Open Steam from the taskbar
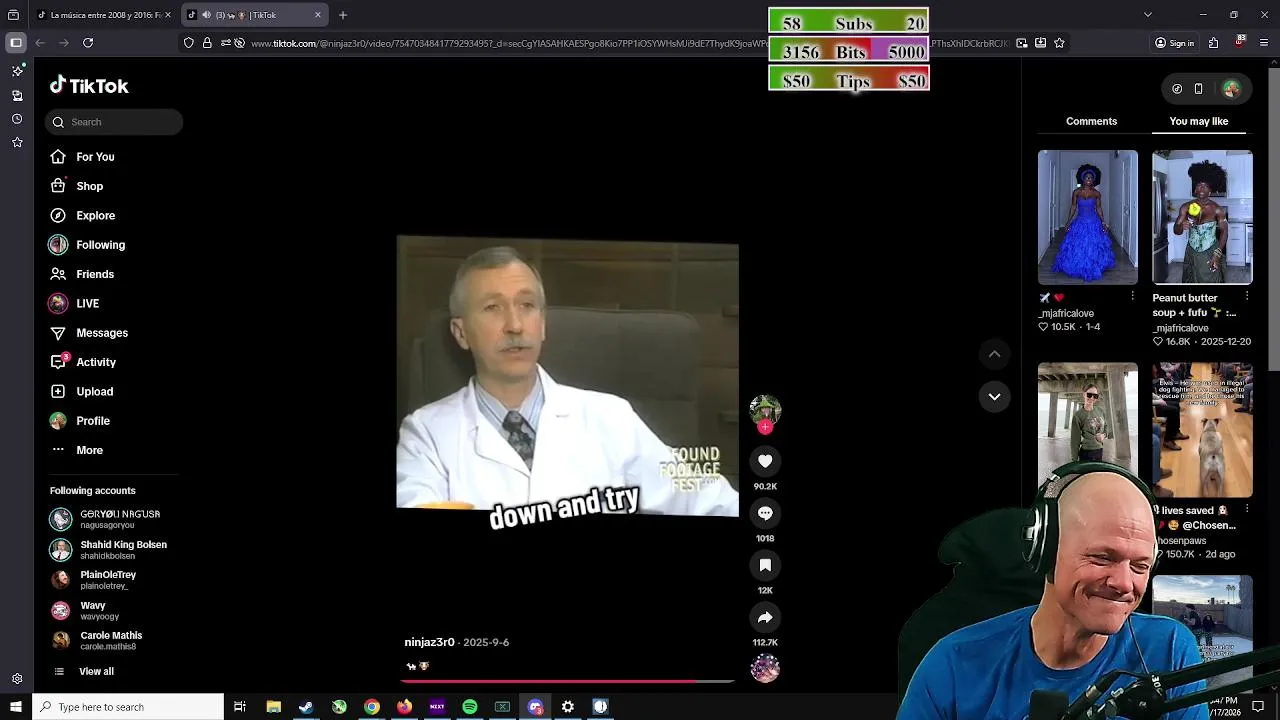Screen dimensions: 1280x720 click(306, 707)
